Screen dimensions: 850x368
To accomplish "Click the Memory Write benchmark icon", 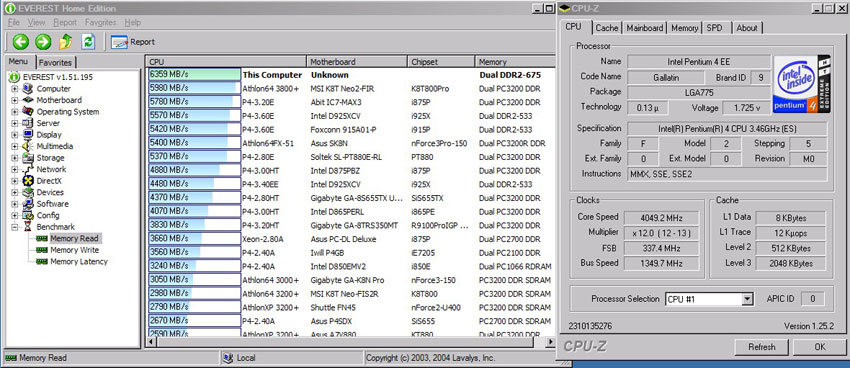I will [x=42, y=250].
